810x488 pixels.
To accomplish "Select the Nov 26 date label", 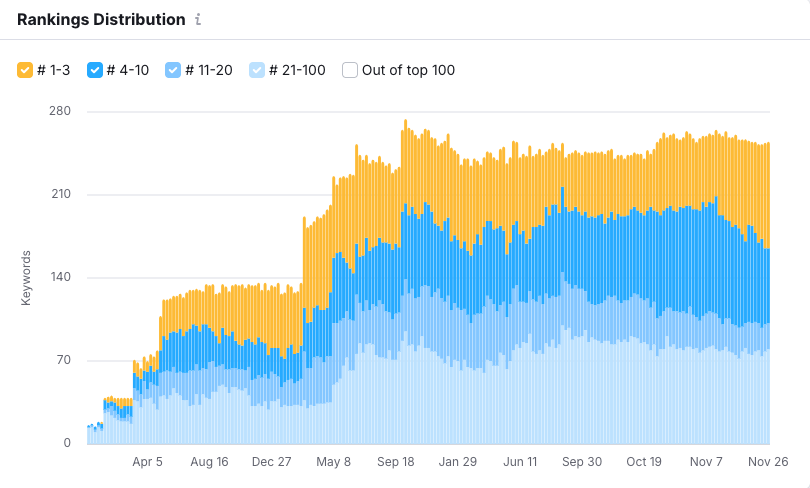I will [769, 462].
